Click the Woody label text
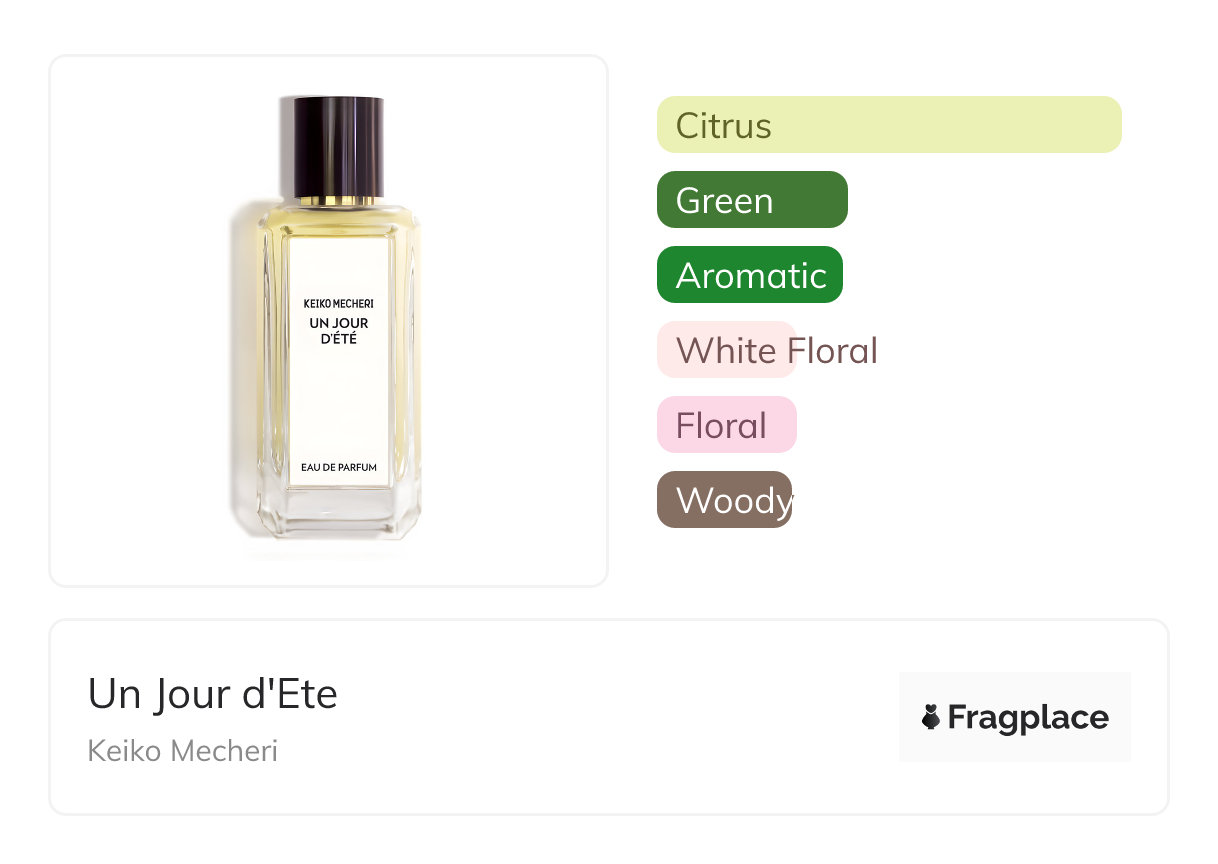This screenshot has height=864, width=1218. click(735, 501)
